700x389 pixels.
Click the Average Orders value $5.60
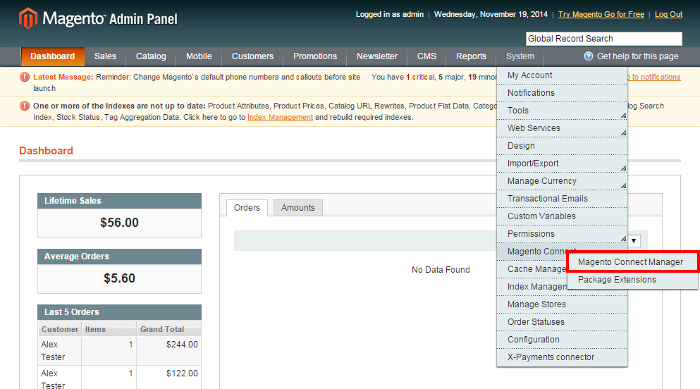pyautogui.click(x=119, y=278)
